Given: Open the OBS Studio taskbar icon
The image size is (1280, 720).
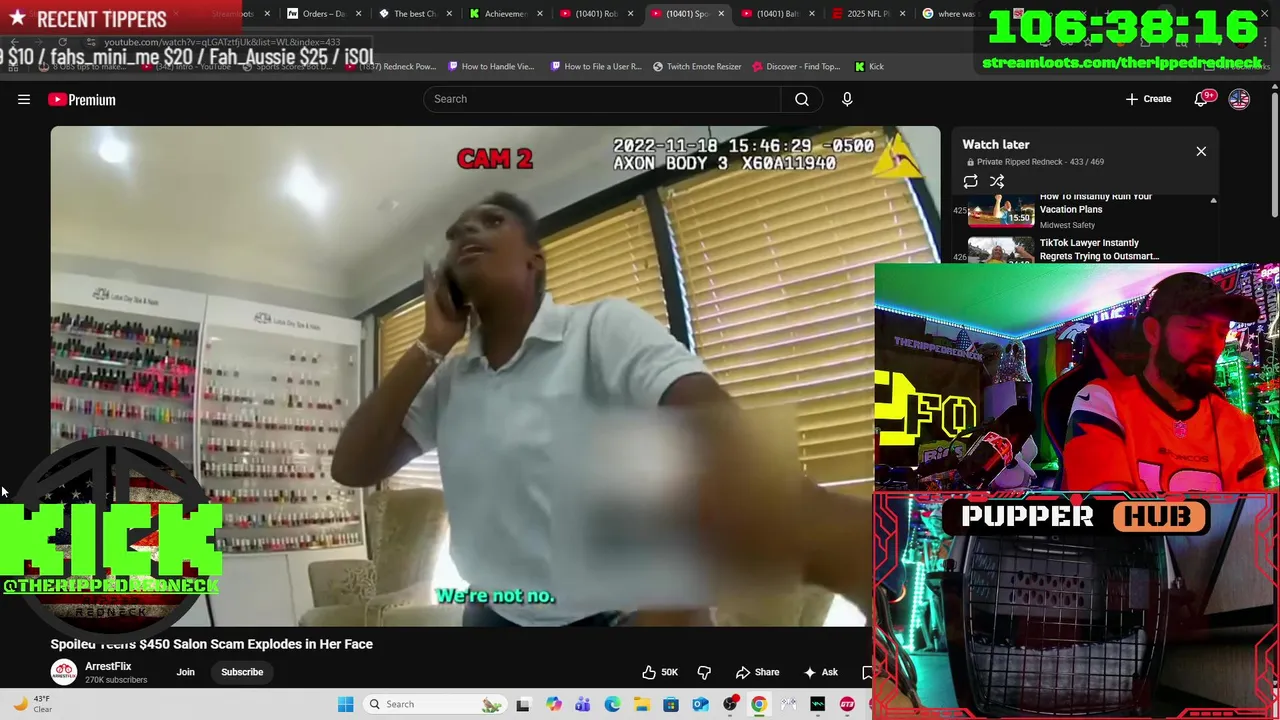Looking at the screenshot, I should pos(730,704).
